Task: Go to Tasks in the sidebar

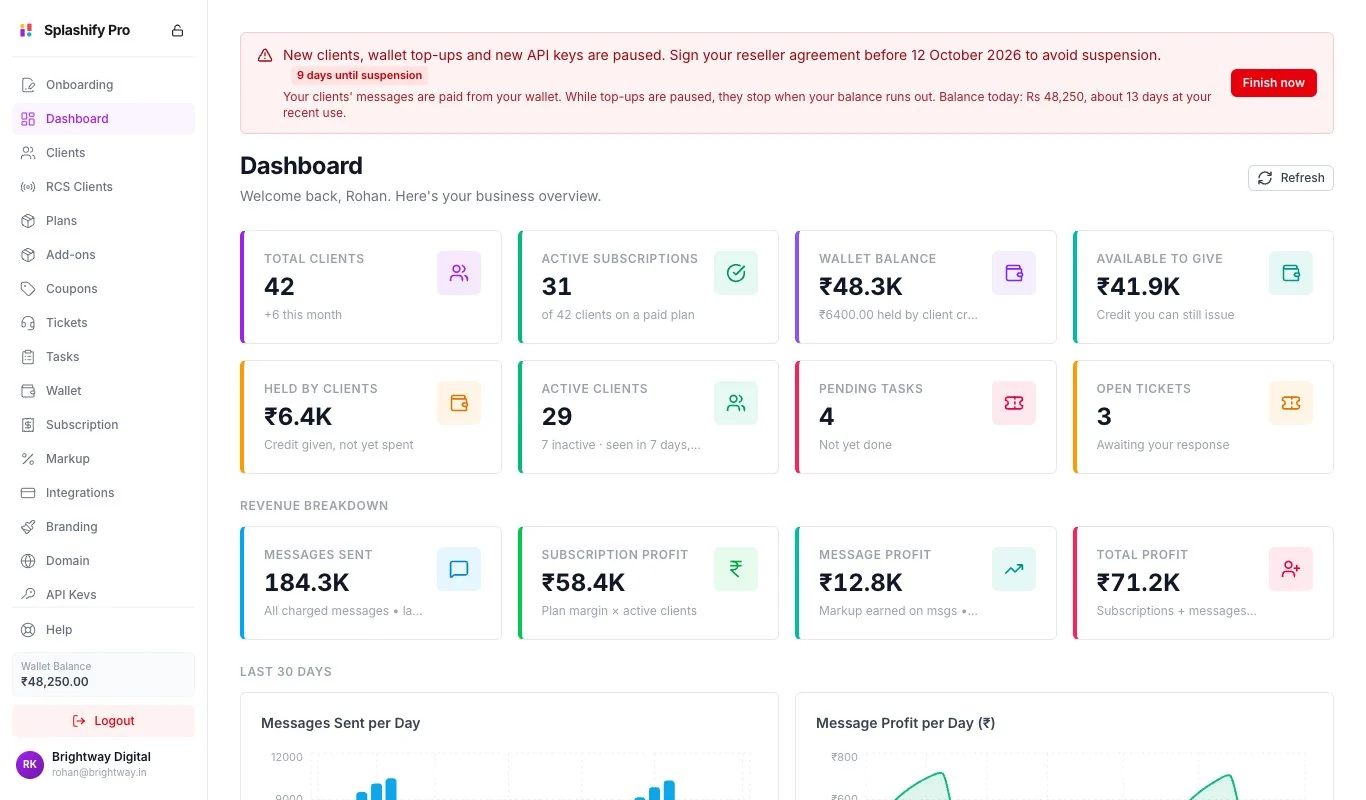Action: (103, 357)
